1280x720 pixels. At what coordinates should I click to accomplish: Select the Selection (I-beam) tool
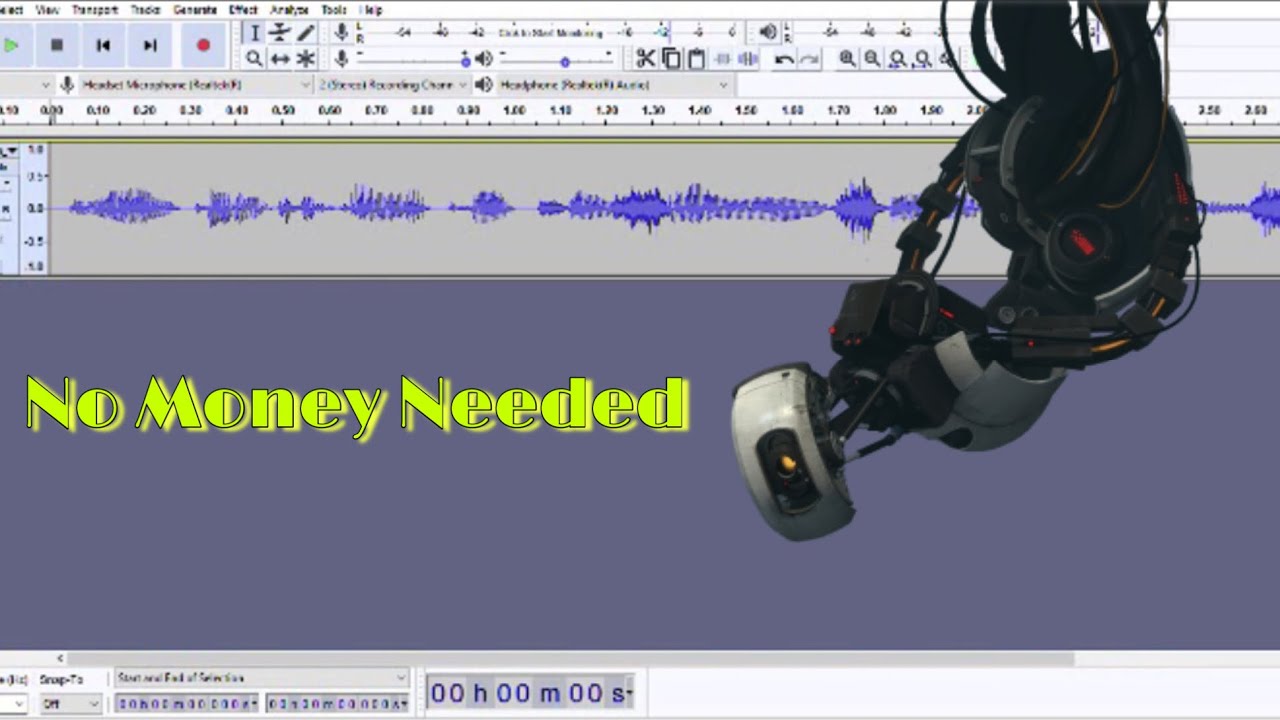coord(254,33)
